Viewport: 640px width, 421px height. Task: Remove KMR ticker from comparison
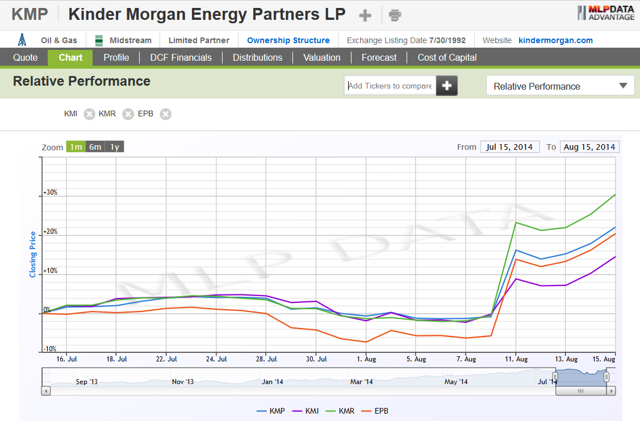coord(128,114)
